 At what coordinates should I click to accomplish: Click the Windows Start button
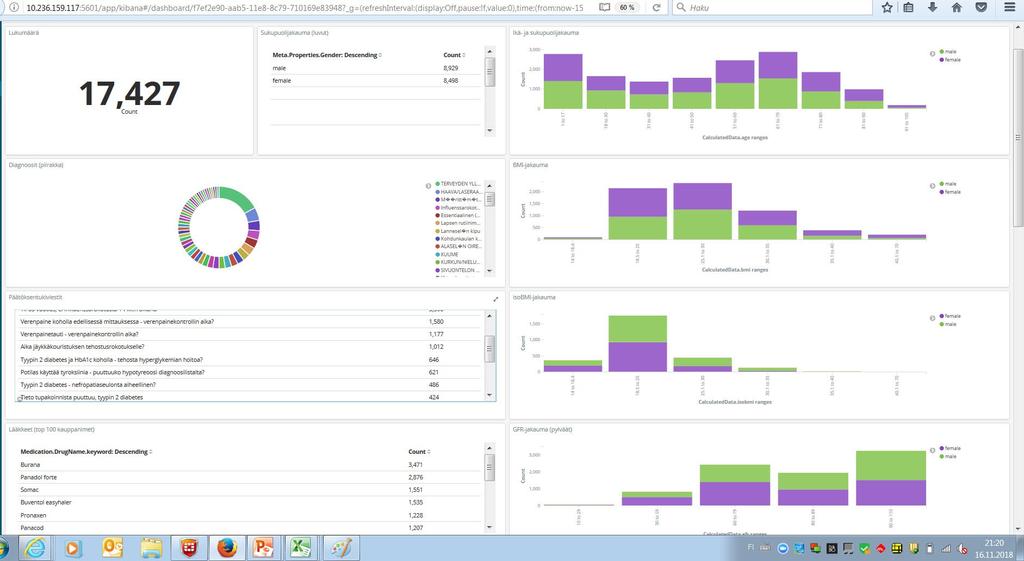(3, 548)
